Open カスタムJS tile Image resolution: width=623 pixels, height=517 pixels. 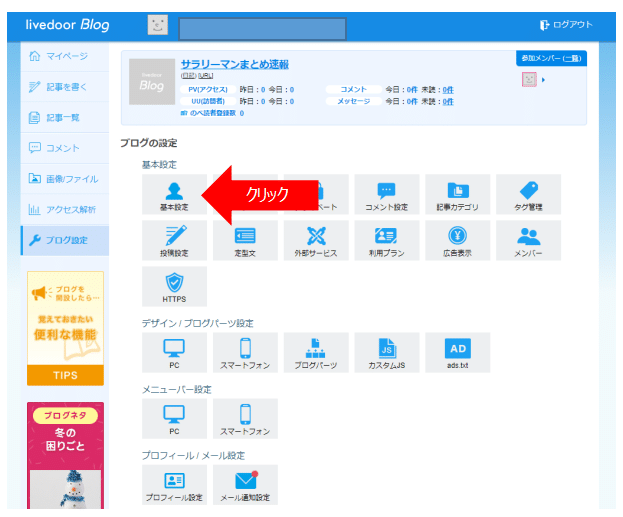coord(387,352)
